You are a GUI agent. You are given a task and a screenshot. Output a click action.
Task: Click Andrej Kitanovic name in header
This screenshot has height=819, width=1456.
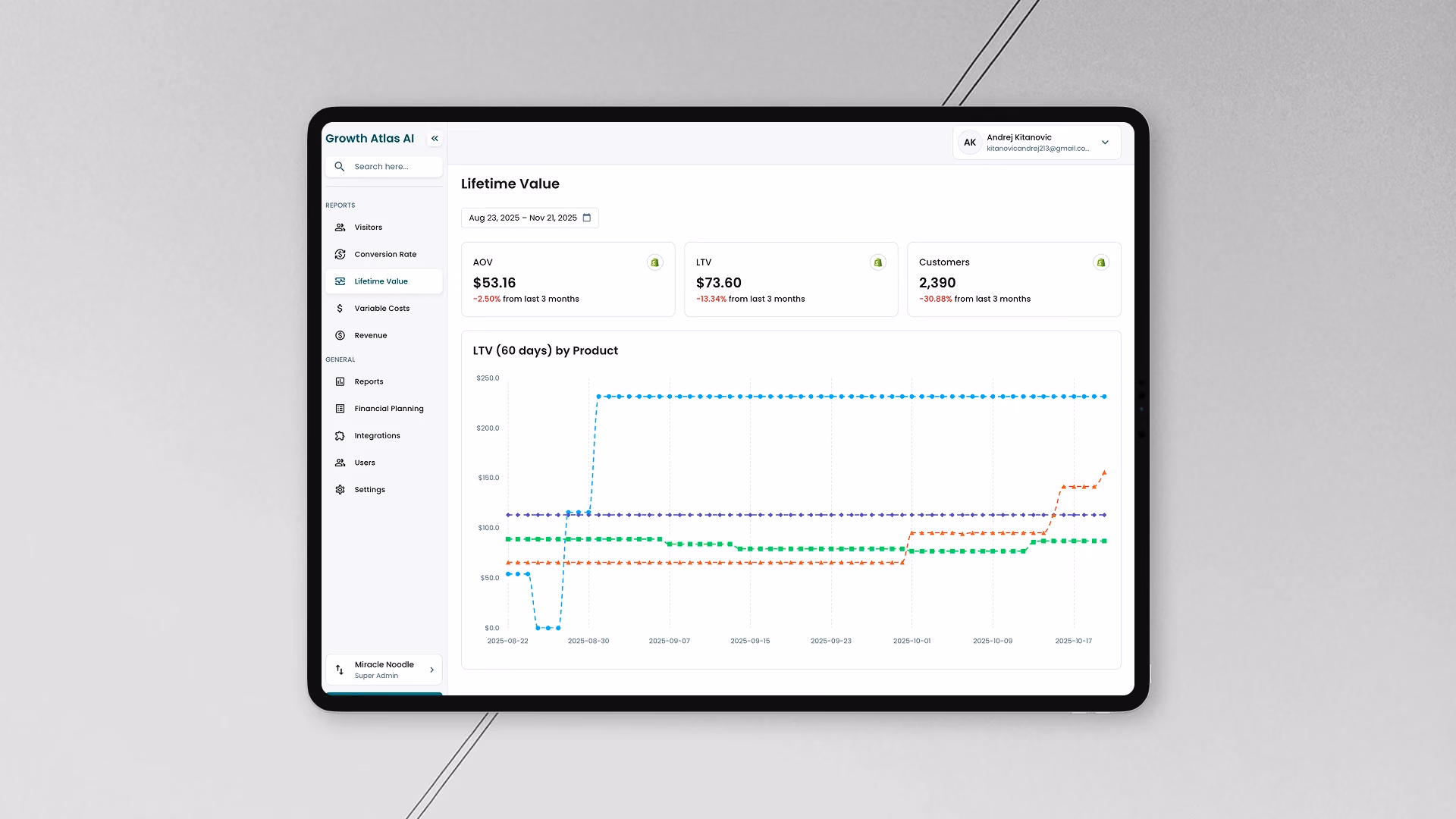pyautogui.click(x=1019, y=138)
